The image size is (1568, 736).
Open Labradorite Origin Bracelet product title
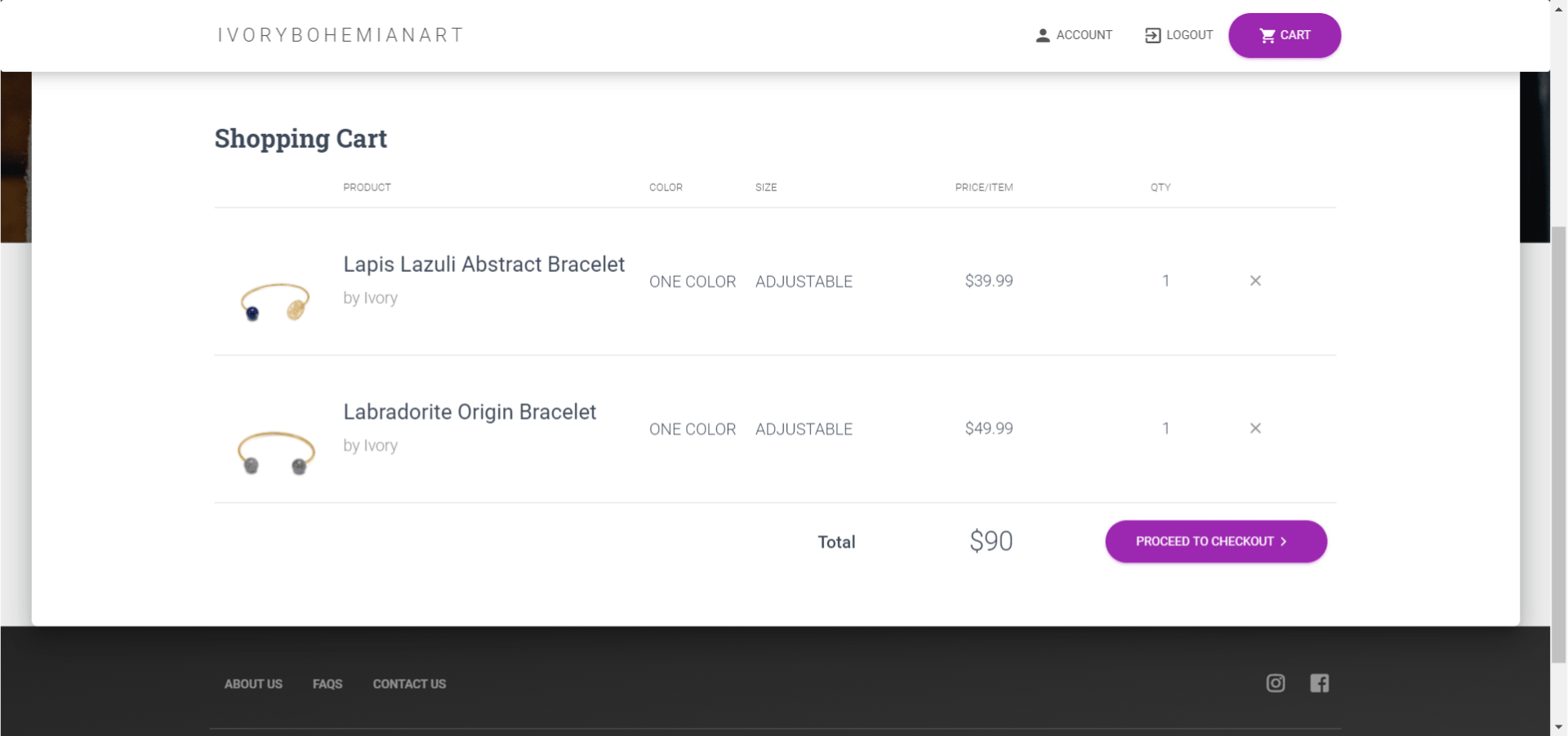470,412
